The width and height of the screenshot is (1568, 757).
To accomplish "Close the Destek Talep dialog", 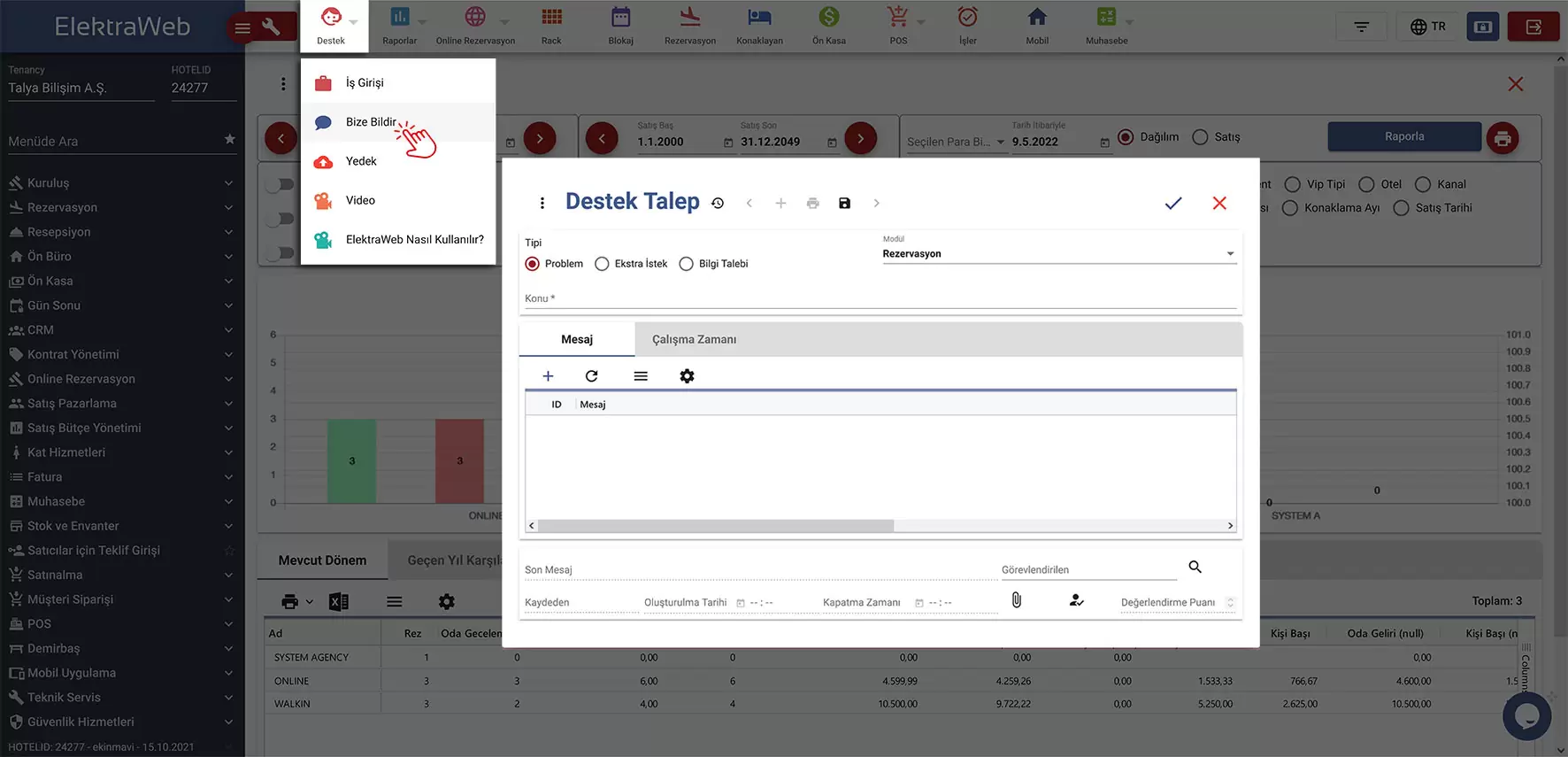I will click(1219, 204).
